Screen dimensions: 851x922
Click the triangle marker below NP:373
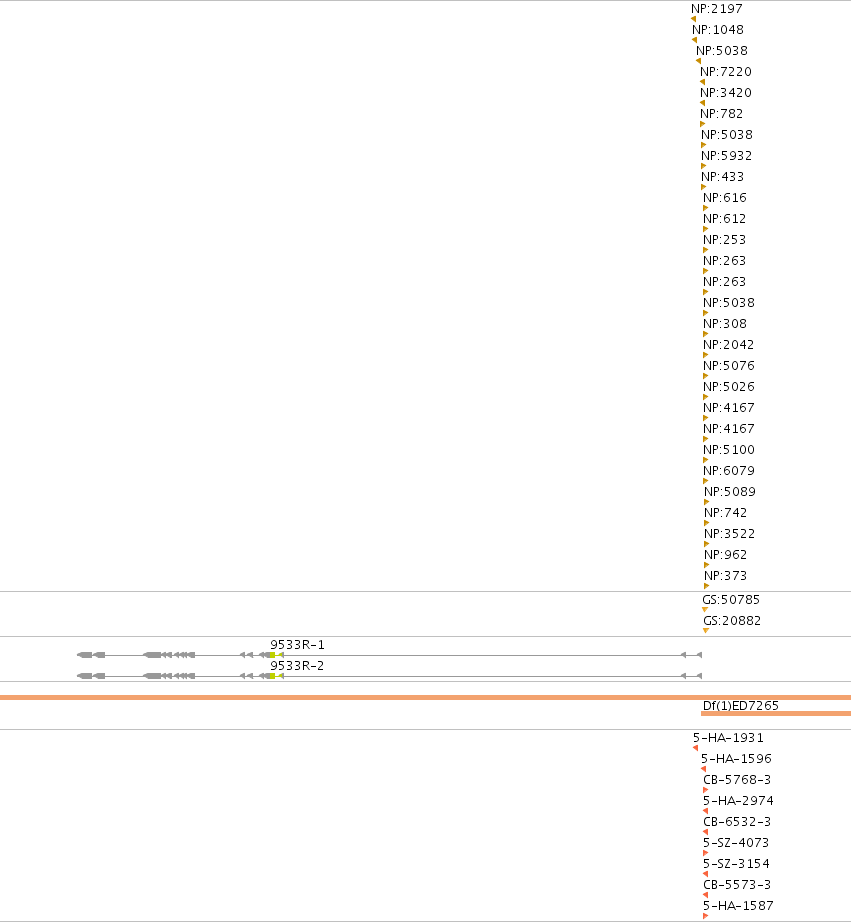click(x=706, y=586)
